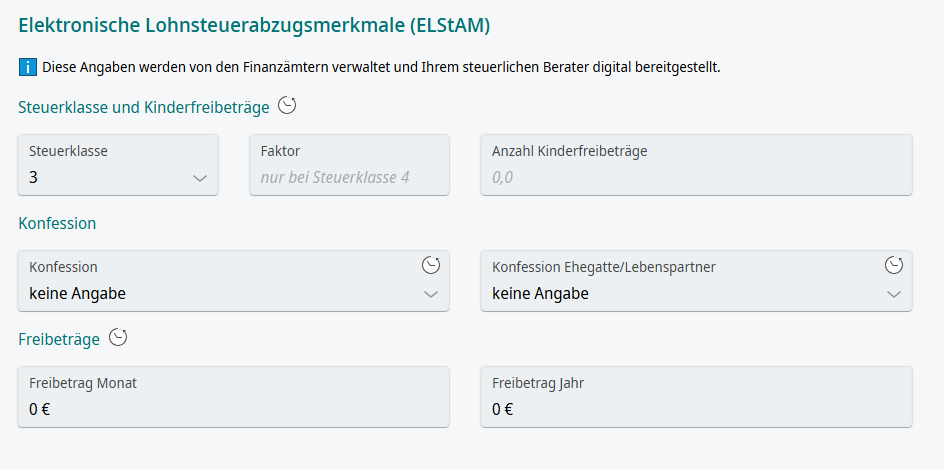Click the Elektronische Lohnsteuerabzugsmerkmale (ELStAM) heading
This screenshot has width=944, height=469.
pyautogui.click(x=254, y=24)
